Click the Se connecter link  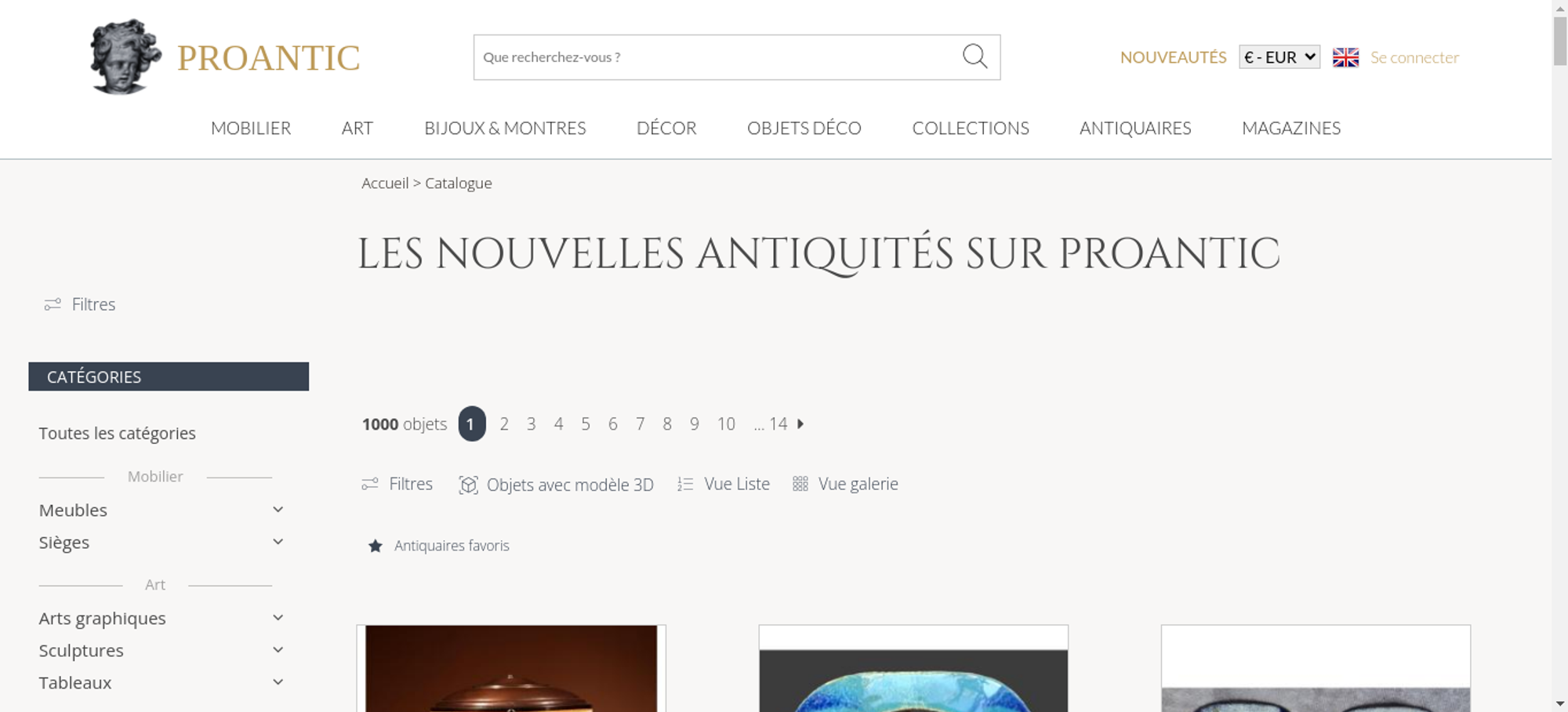click(x=1414, y=57)
